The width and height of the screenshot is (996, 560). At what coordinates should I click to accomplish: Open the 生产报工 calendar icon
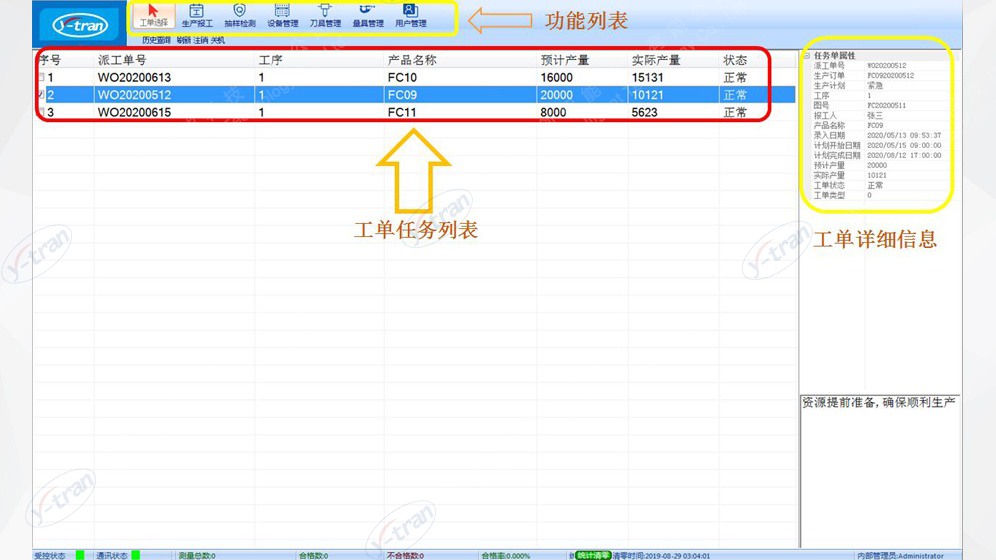click(x=197, y=11)
